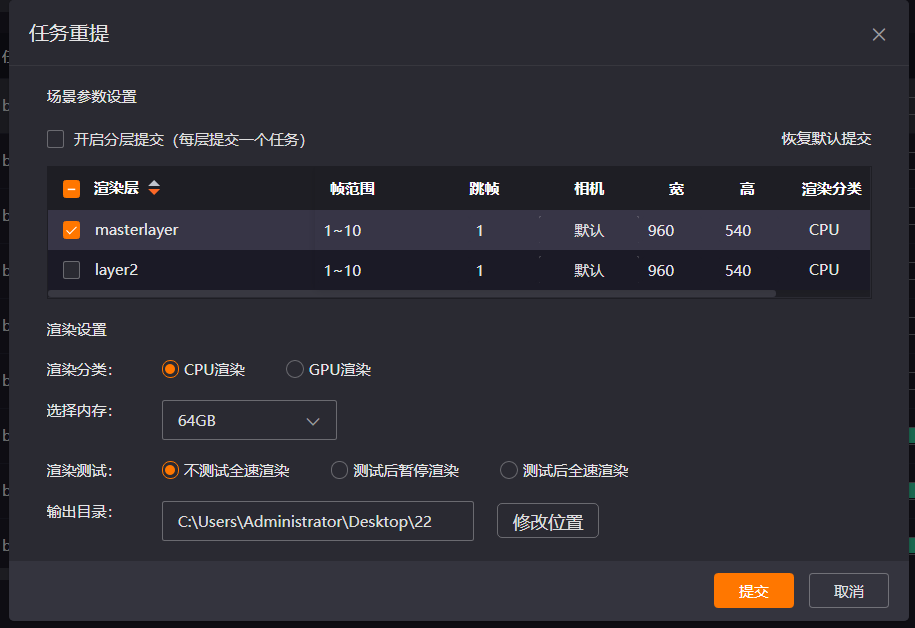The image size is (915, 628).
Task: Click the orange 提交 button
Action: pos(753,591)
